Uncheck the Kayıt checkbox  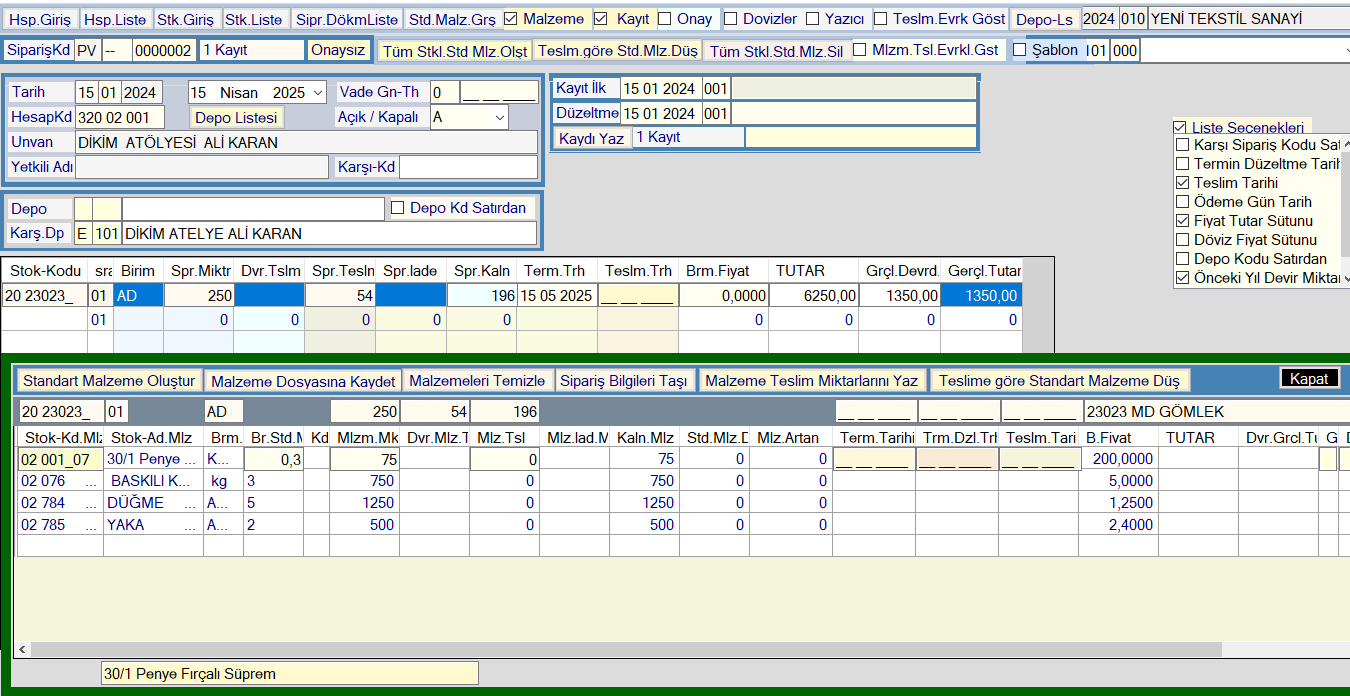coord(601,18)
